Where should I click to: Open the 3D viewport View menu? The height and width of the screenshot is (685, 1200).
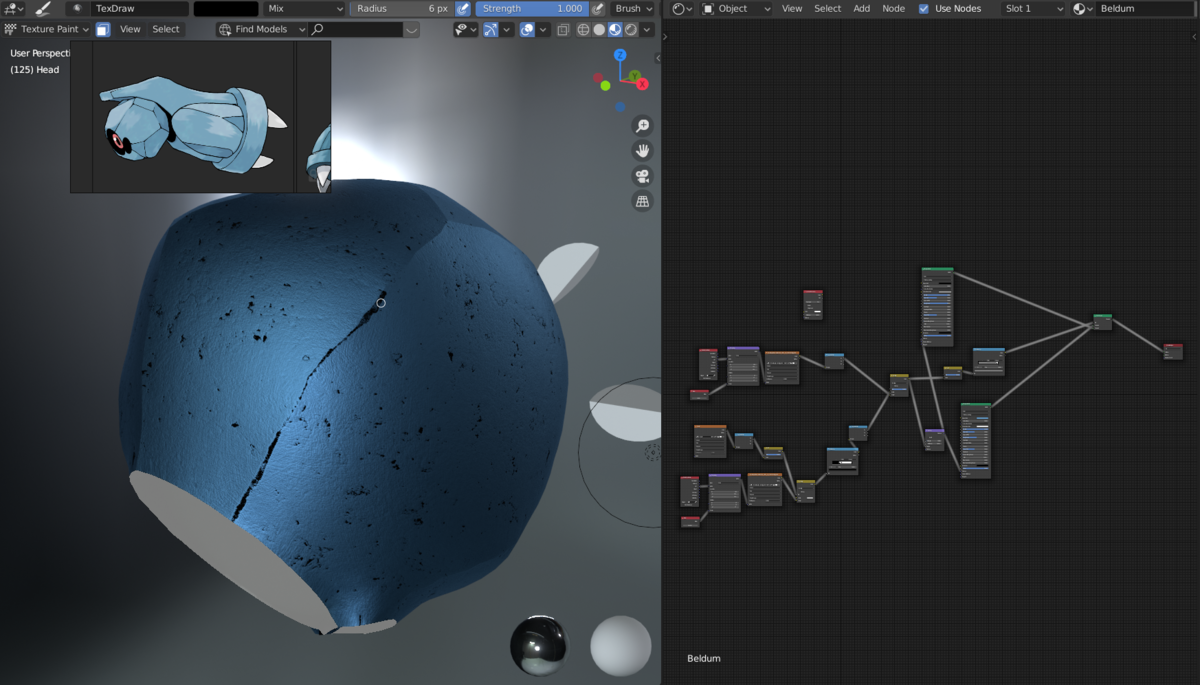130,29
